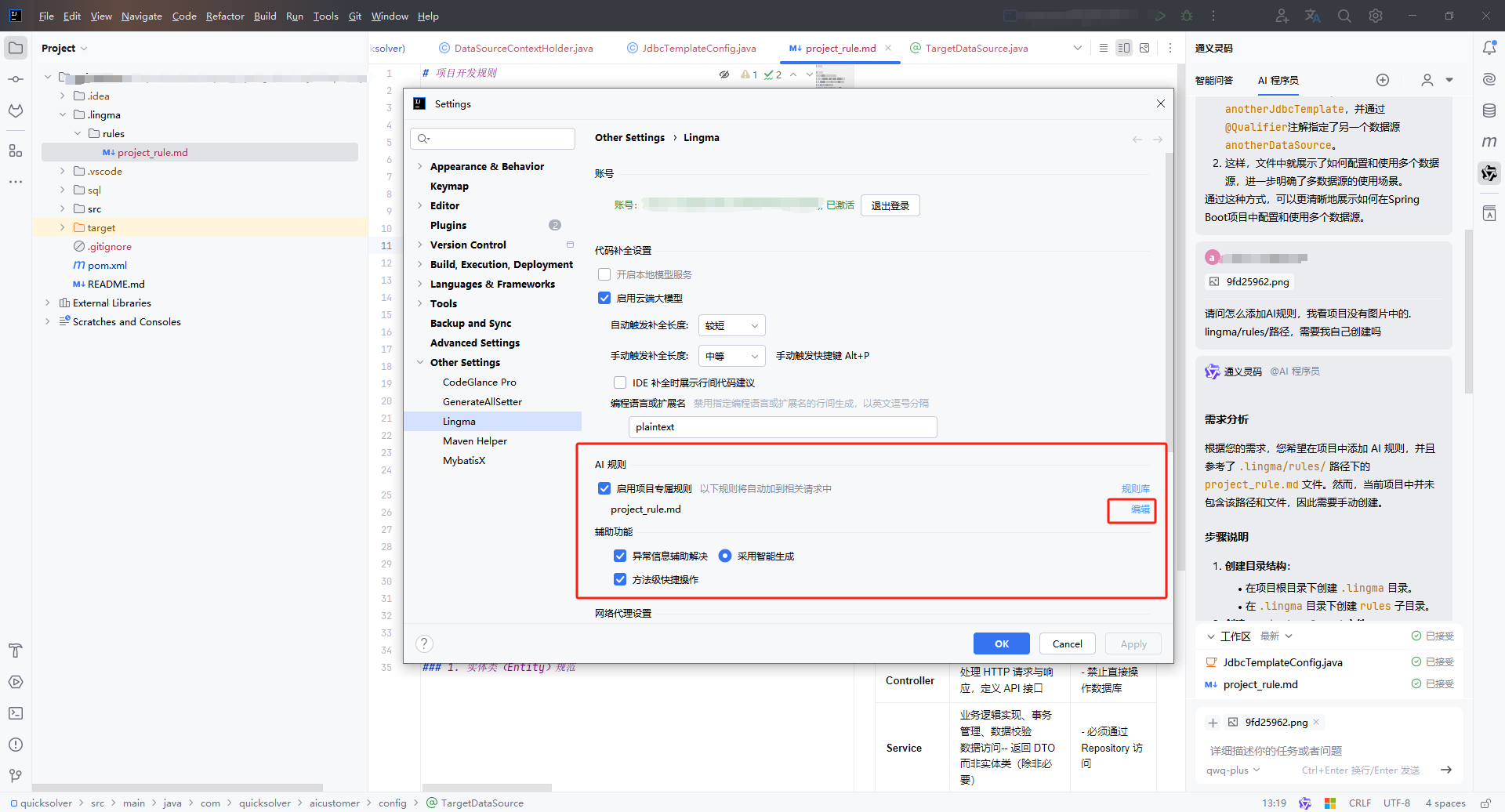The width and height of the screenshot is (1505, 812).
Task: Expand Appearance & Behavior settings
Action: click(x=420, y=166)
